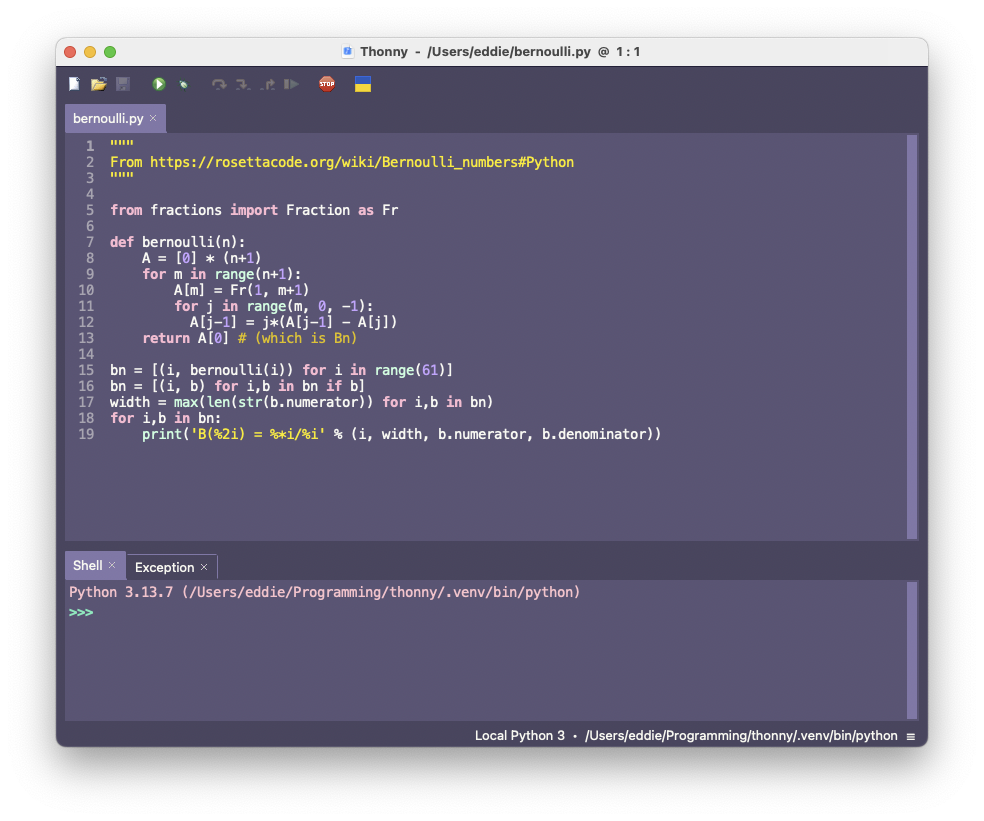The height and width of the screenshot is (821, 984).
Task: Click the rosettacode.org URL on line 2
Action: click(361, 162)
